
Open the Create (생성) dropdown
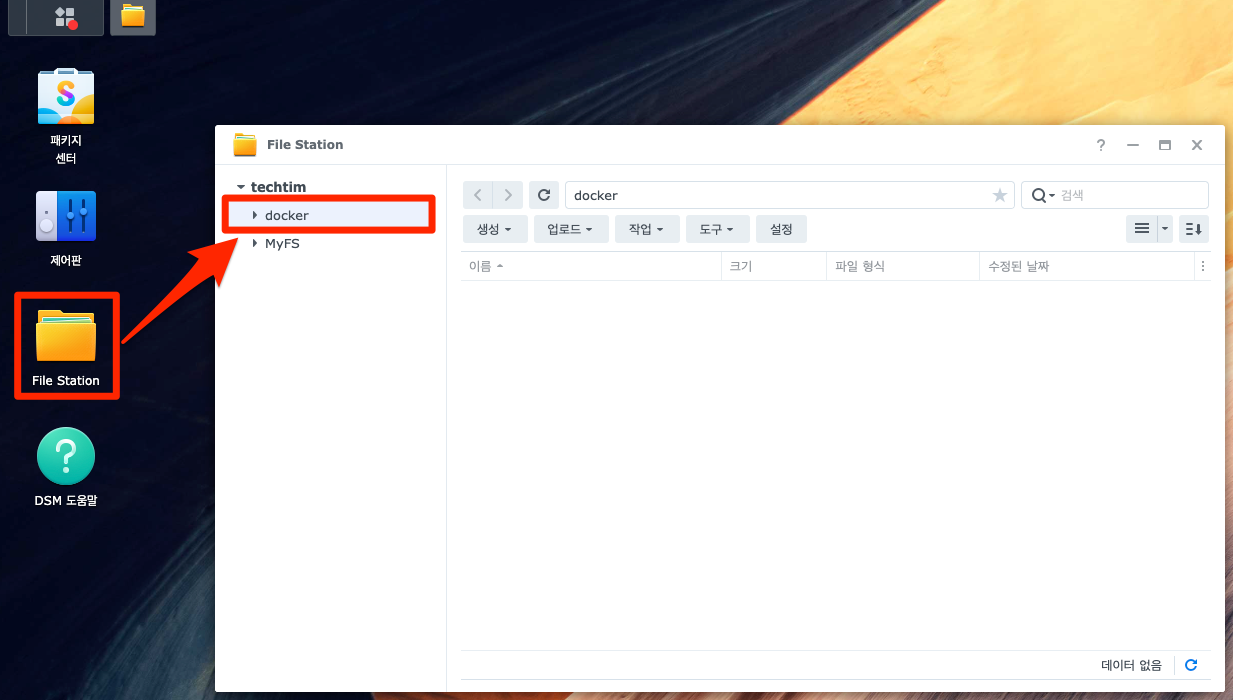pyautogui.click(x=495, y=229)
